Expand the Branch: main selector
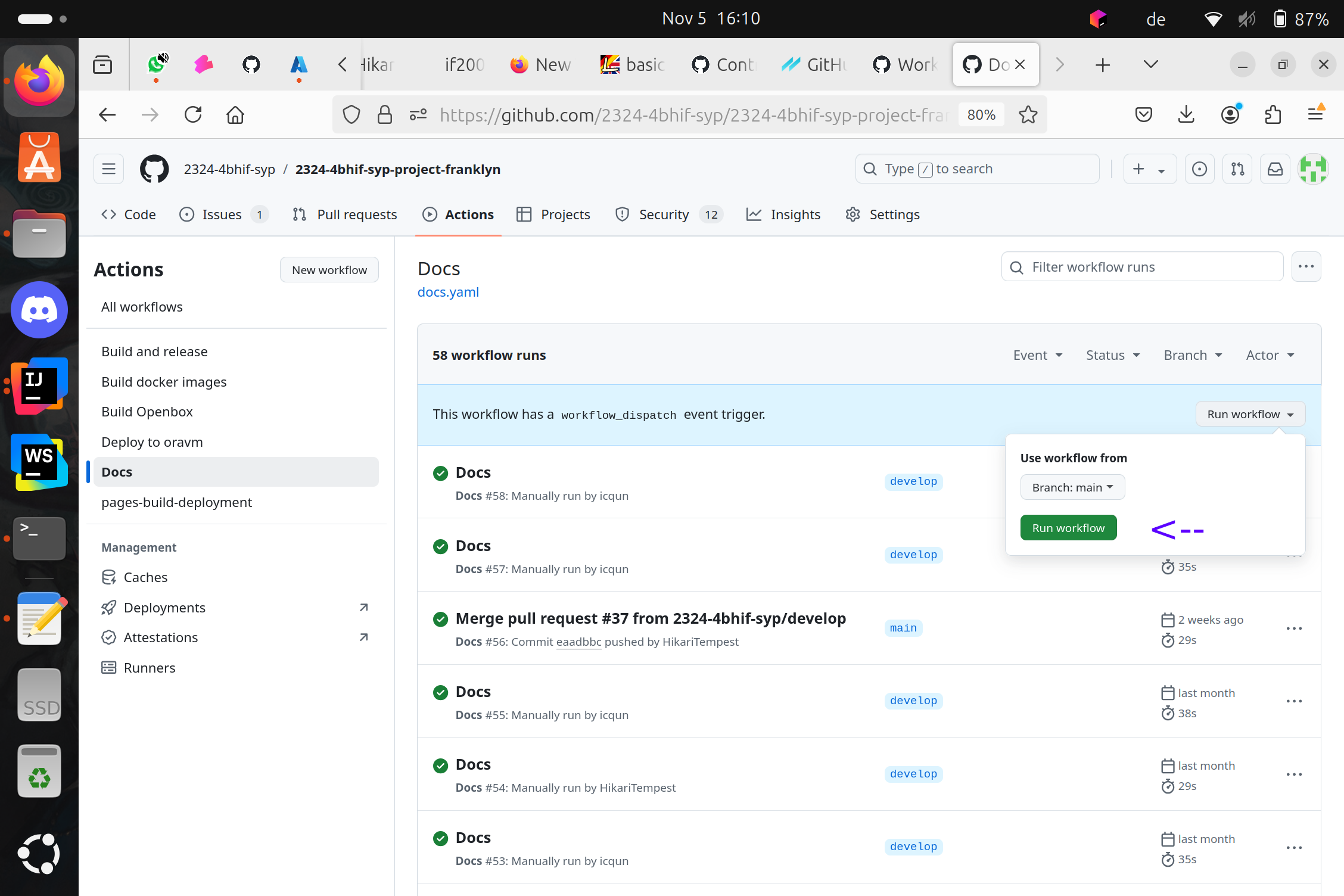1344x896 pixels. pyautogui.click(x=1071, y=487)
